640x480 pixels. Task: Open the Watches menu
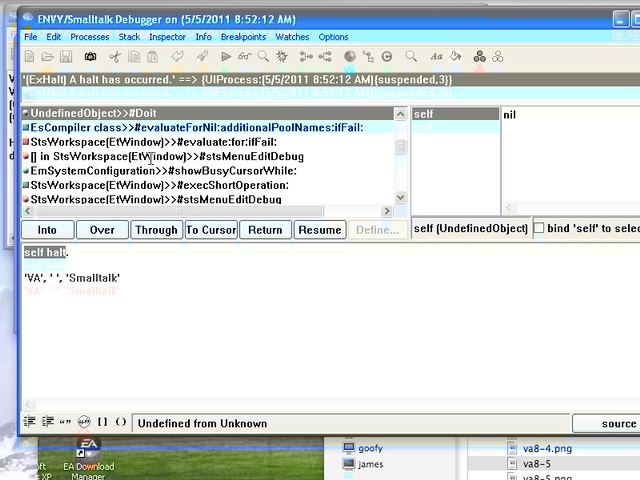pos(292,37)
